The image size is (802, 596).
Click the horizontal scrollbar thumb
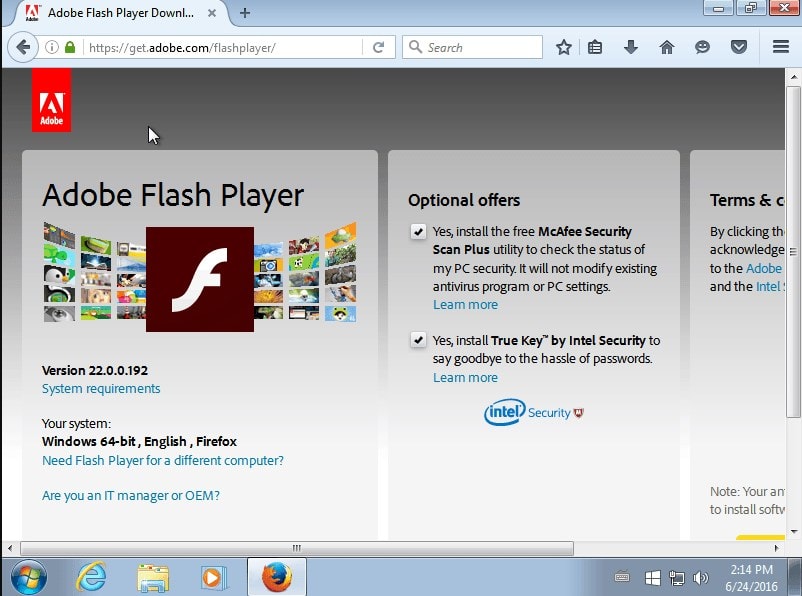pos(297,548)
